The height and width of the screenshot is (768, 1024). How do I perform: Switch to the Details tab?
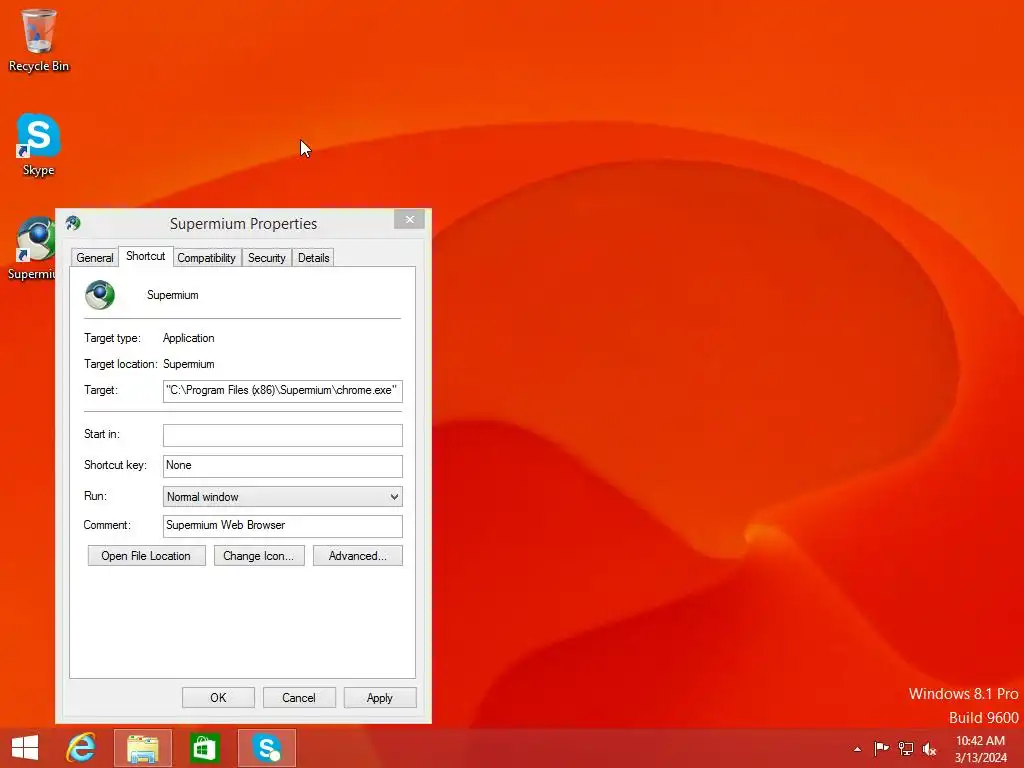(313, 257)
